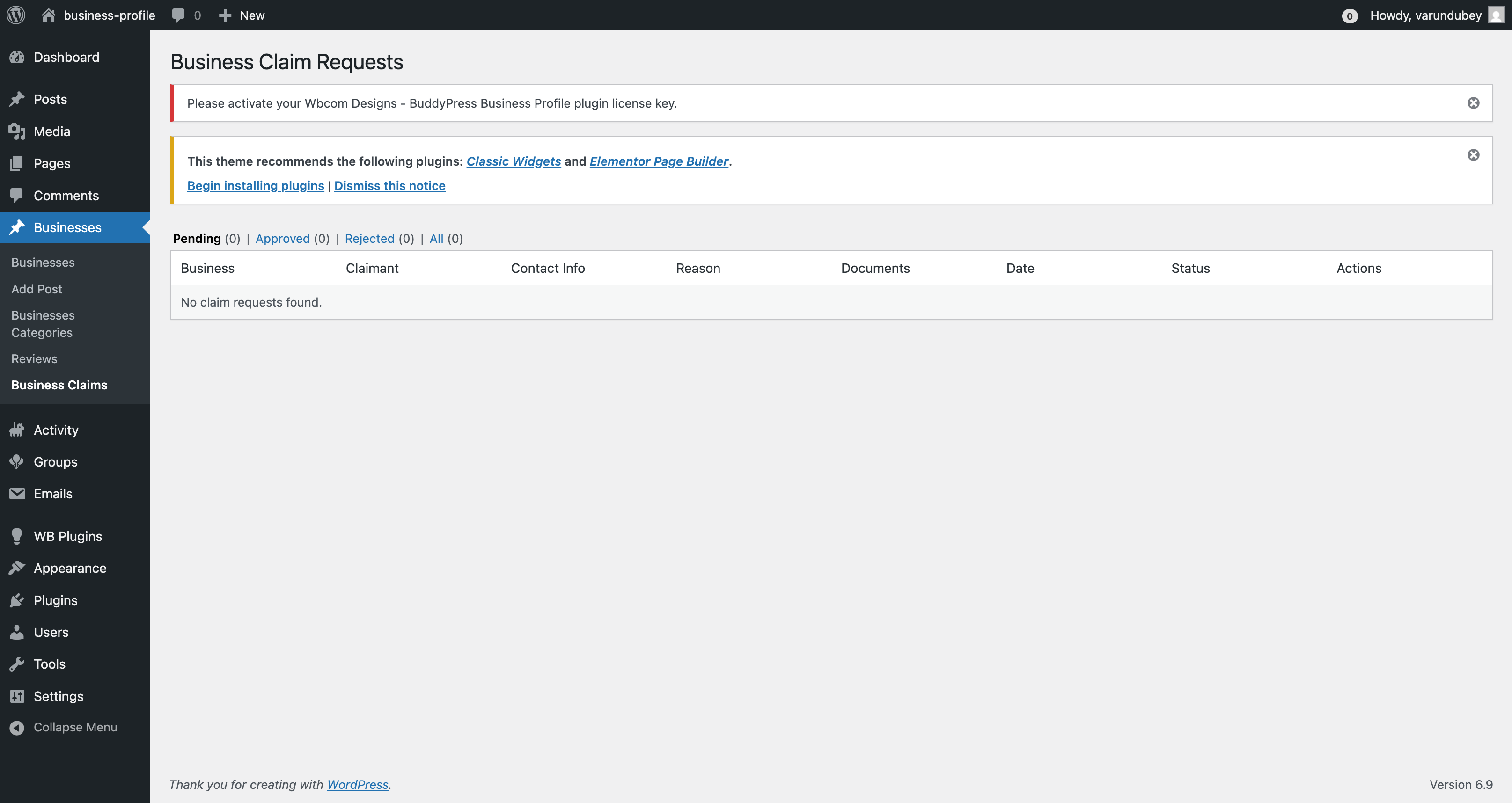1512x803 pixels.
Task: Click the Claimant column header
Action: pos(372,268)
